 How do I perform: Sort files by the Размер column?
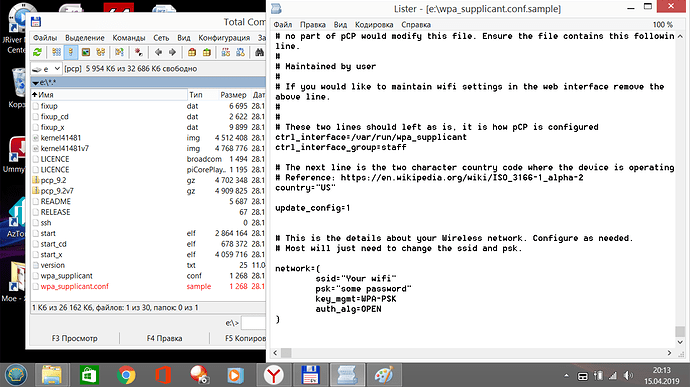[233, 95]
